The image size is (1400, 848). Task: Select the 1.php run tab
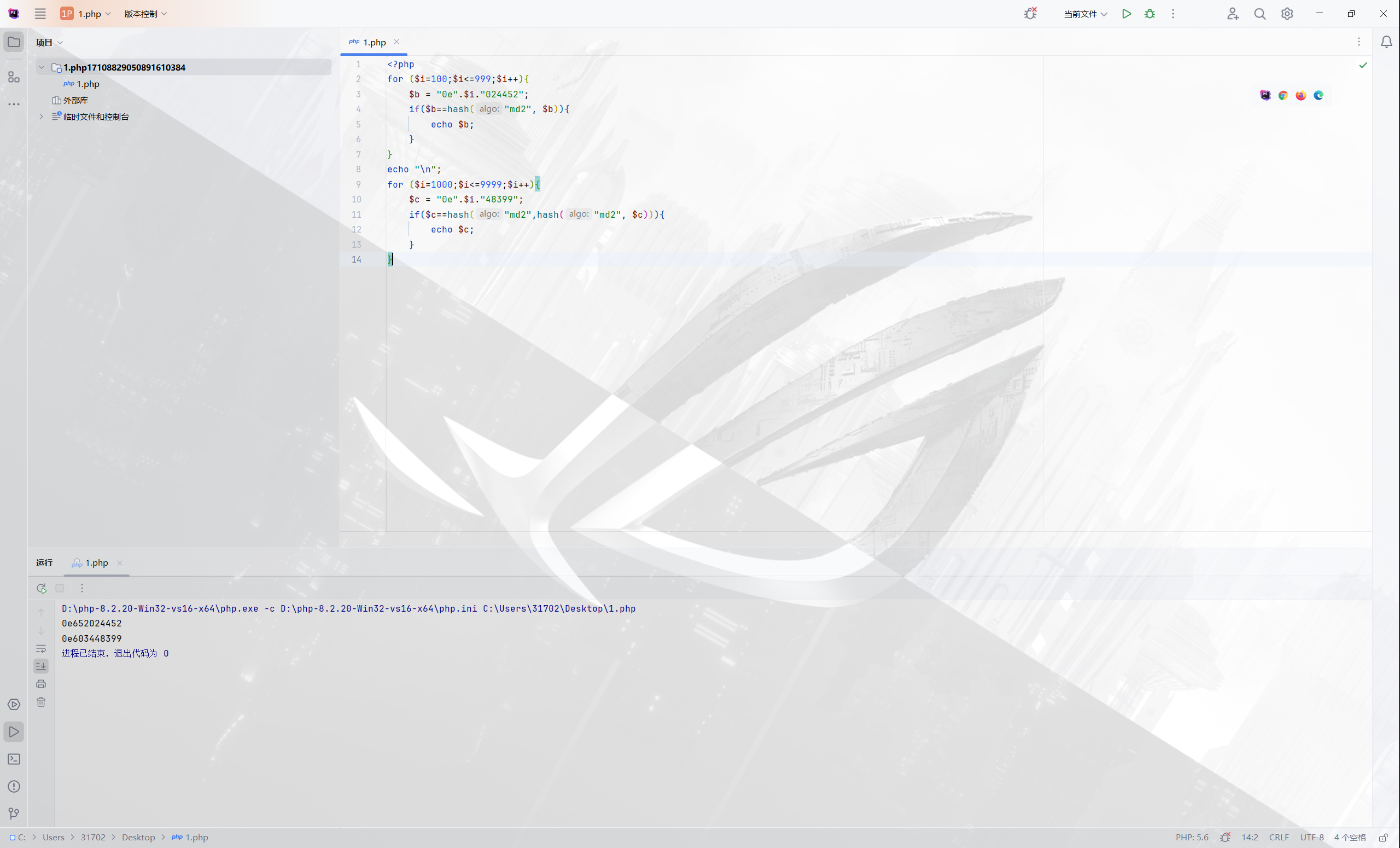click(x=96, y=562)
